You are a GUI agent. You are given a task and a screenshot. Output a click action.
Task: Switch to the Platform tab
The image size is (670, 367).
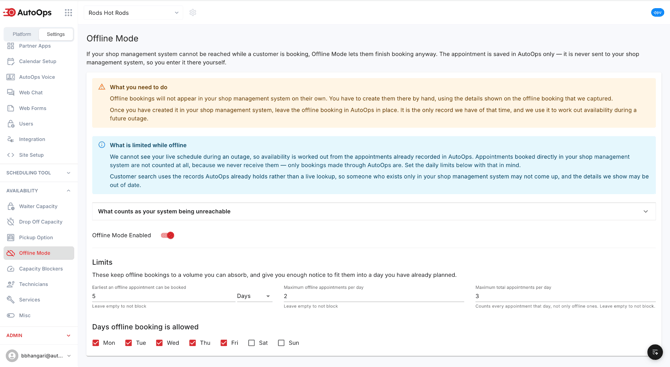tap(22, 34)
